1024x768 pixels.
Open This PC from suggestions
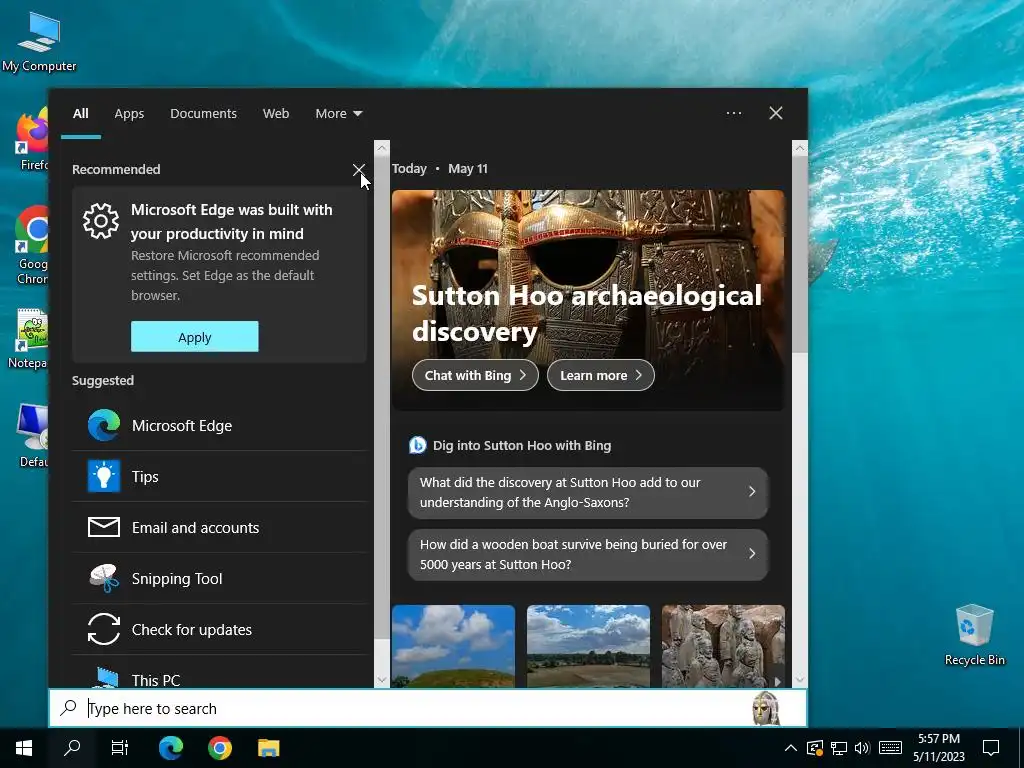tap(219, 673)
